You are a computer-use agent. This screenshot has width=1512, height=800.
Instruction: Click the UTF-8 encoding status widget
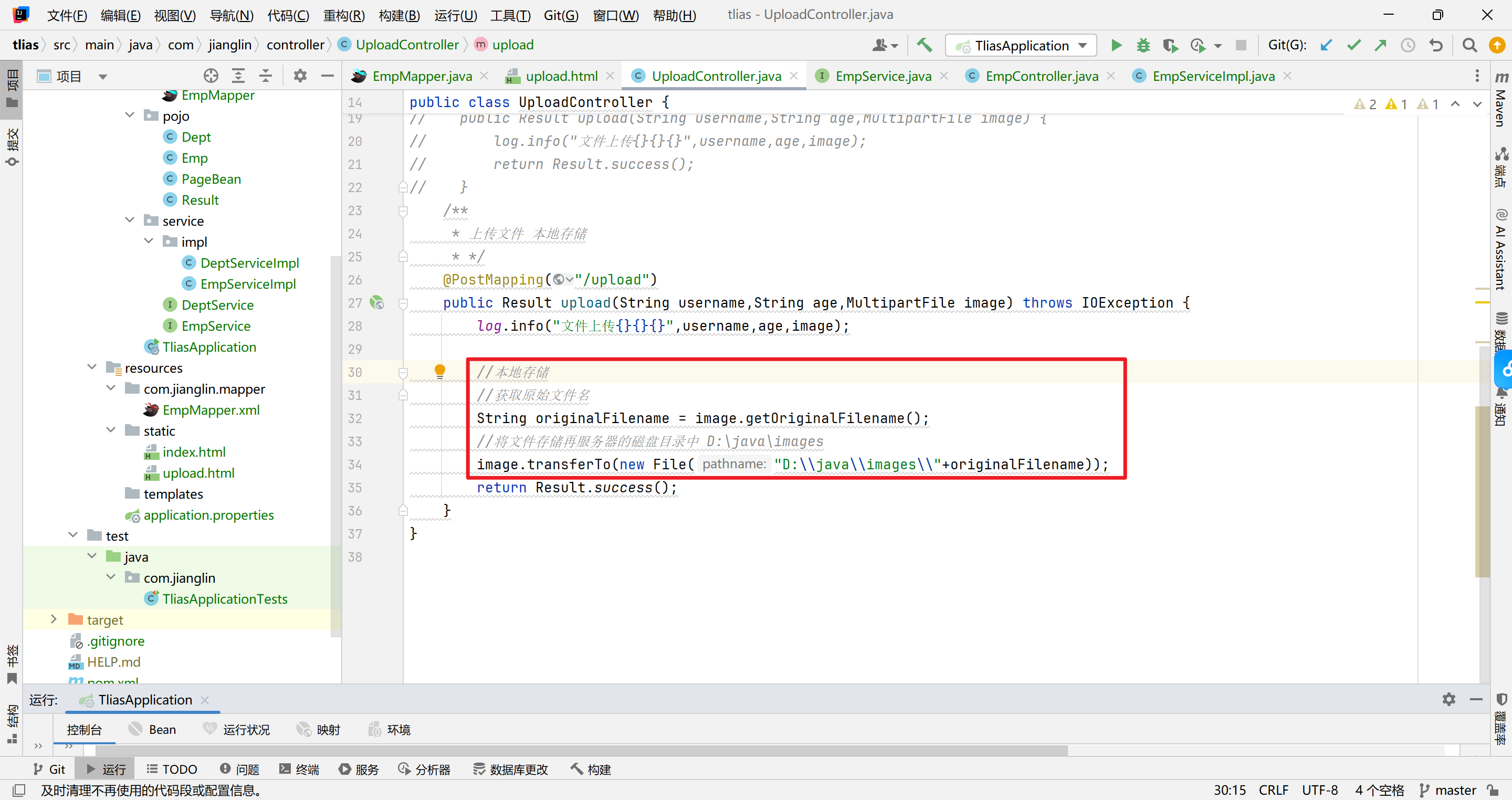[x=1320, y=790]
